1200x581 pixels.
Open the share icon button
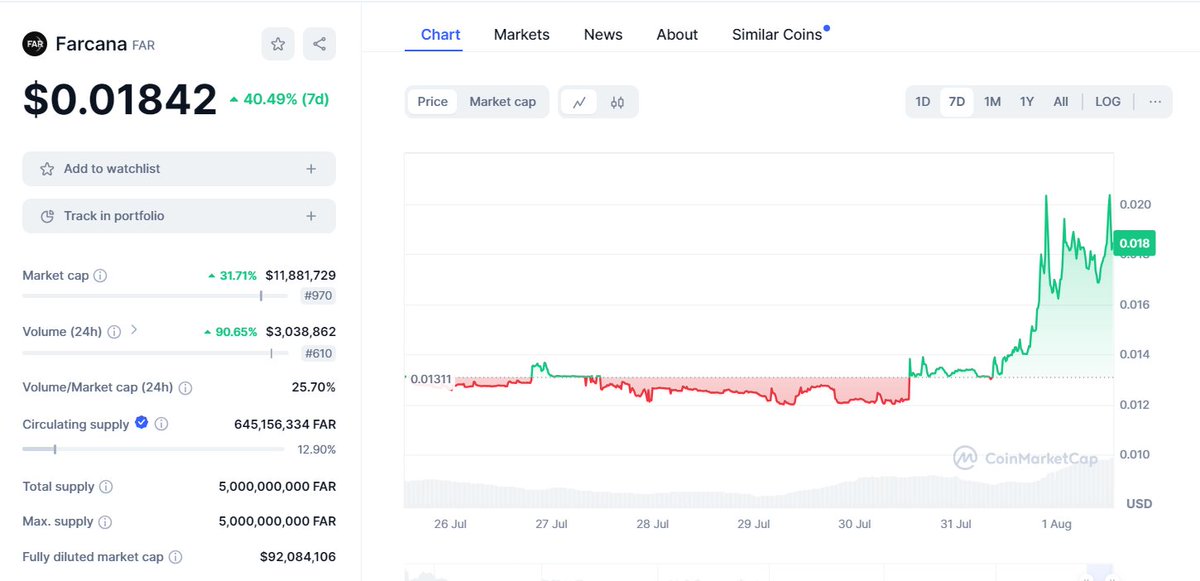tap(319, 44)
